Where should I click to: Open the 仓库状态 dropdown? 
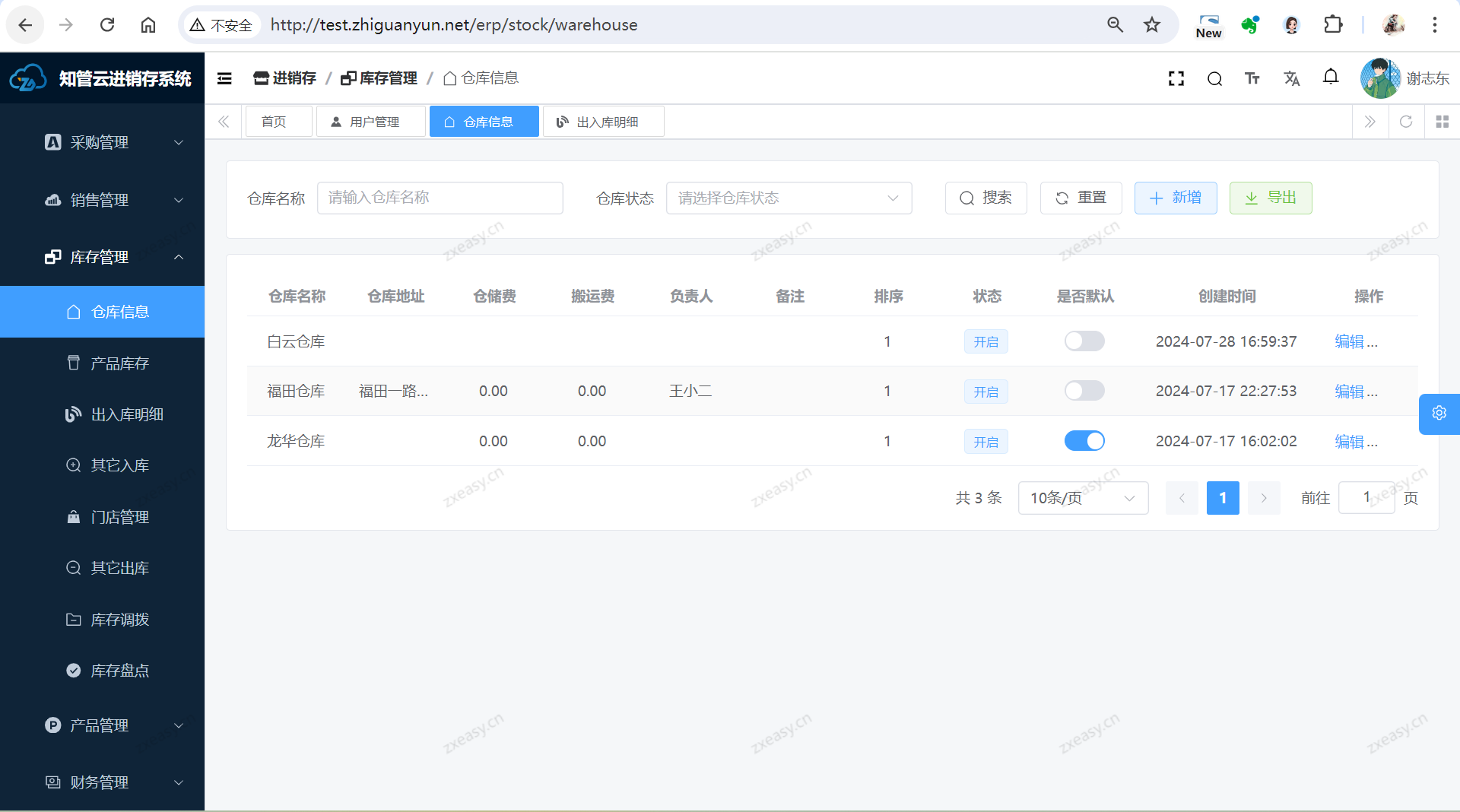pyautogui.click(x=789, y=198)
